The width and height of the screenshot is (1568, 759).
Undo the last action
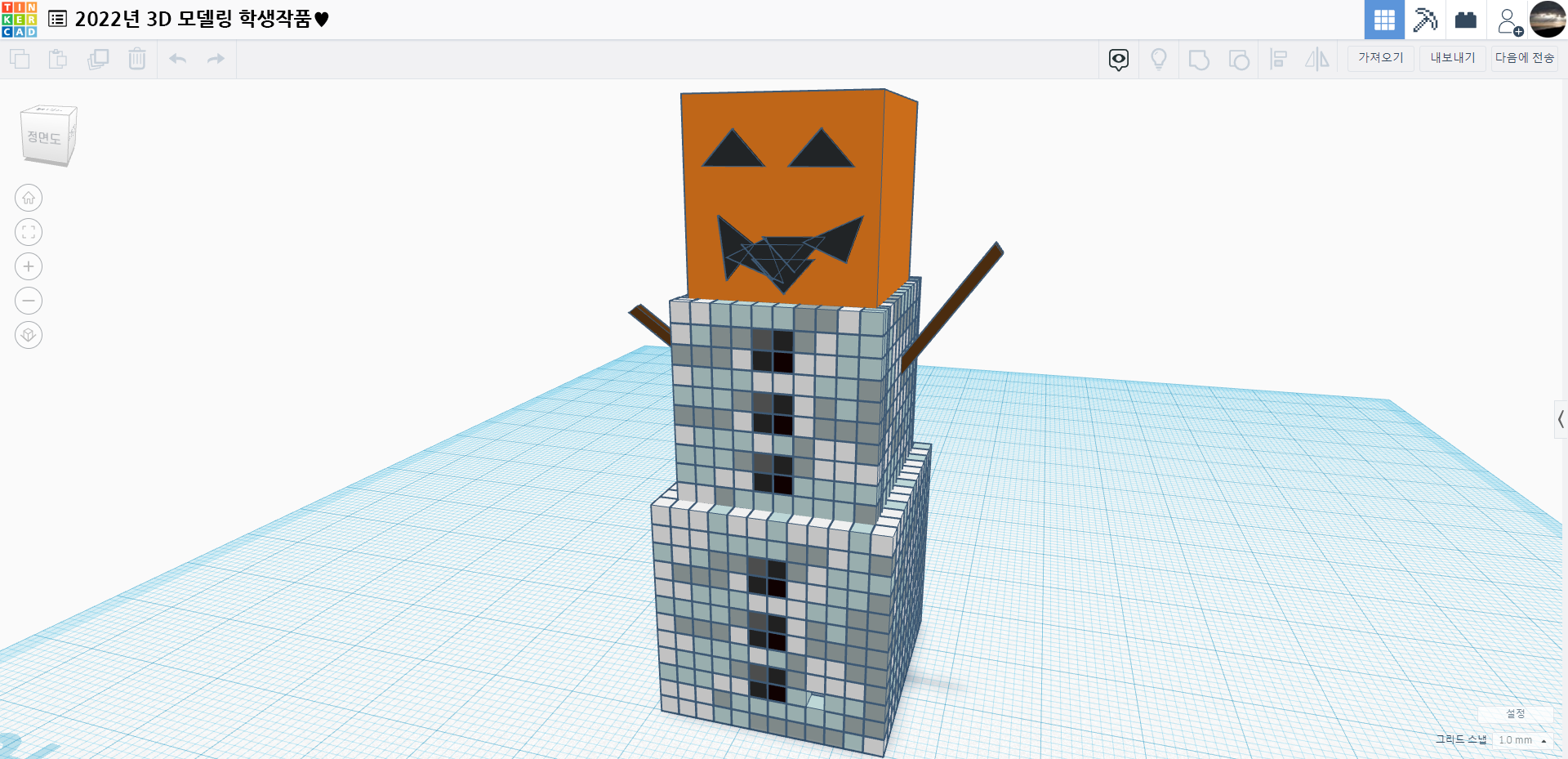coord(178,59)
